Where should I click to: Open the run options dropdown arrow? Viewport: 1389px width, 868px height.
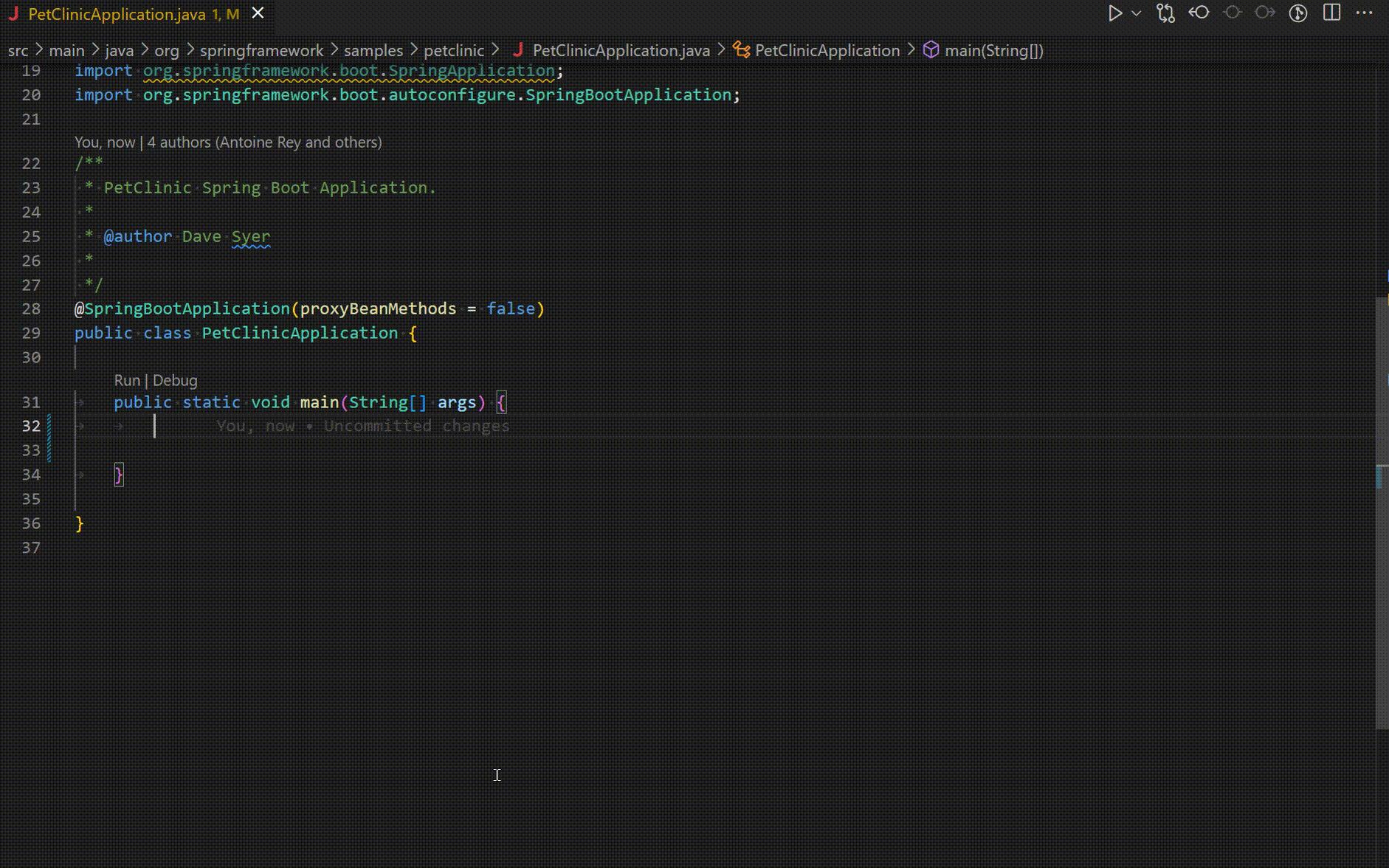(1137, 13)
